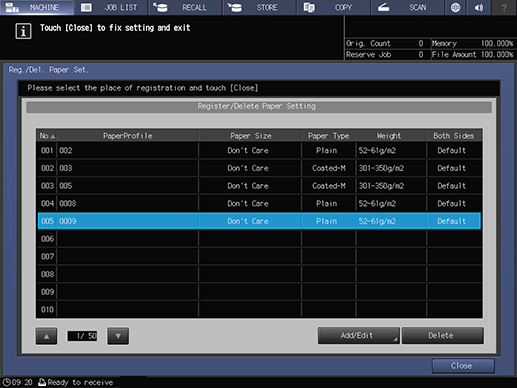
Task: Go to the RECALL tab
Action: (x=185, y=7)
